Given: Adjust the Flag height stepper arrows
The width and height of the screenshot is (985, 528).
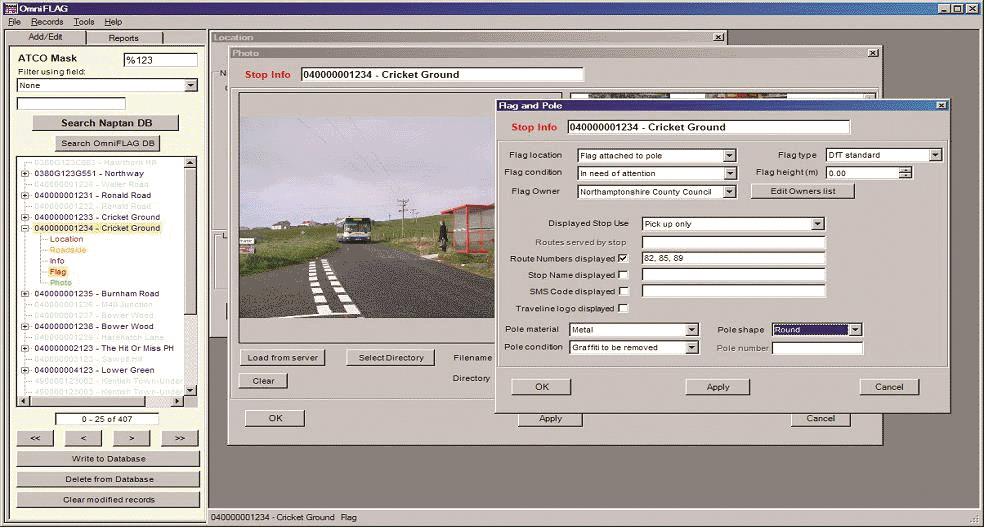Looking at the screenshot, I should click(x=905, y=173).
